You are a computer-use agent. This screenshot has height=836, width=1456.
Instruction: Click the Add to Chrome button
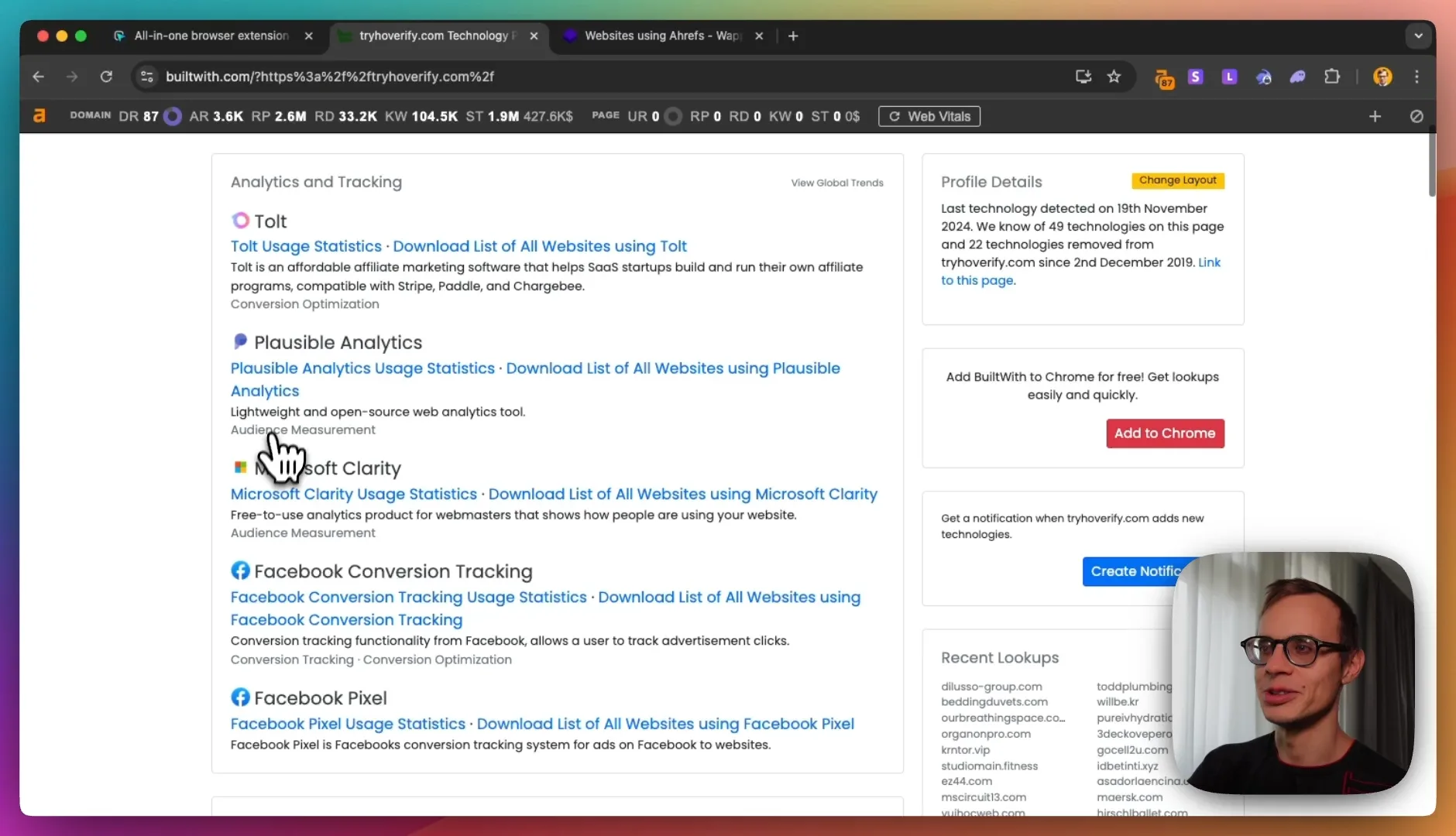click(1165, 433)
